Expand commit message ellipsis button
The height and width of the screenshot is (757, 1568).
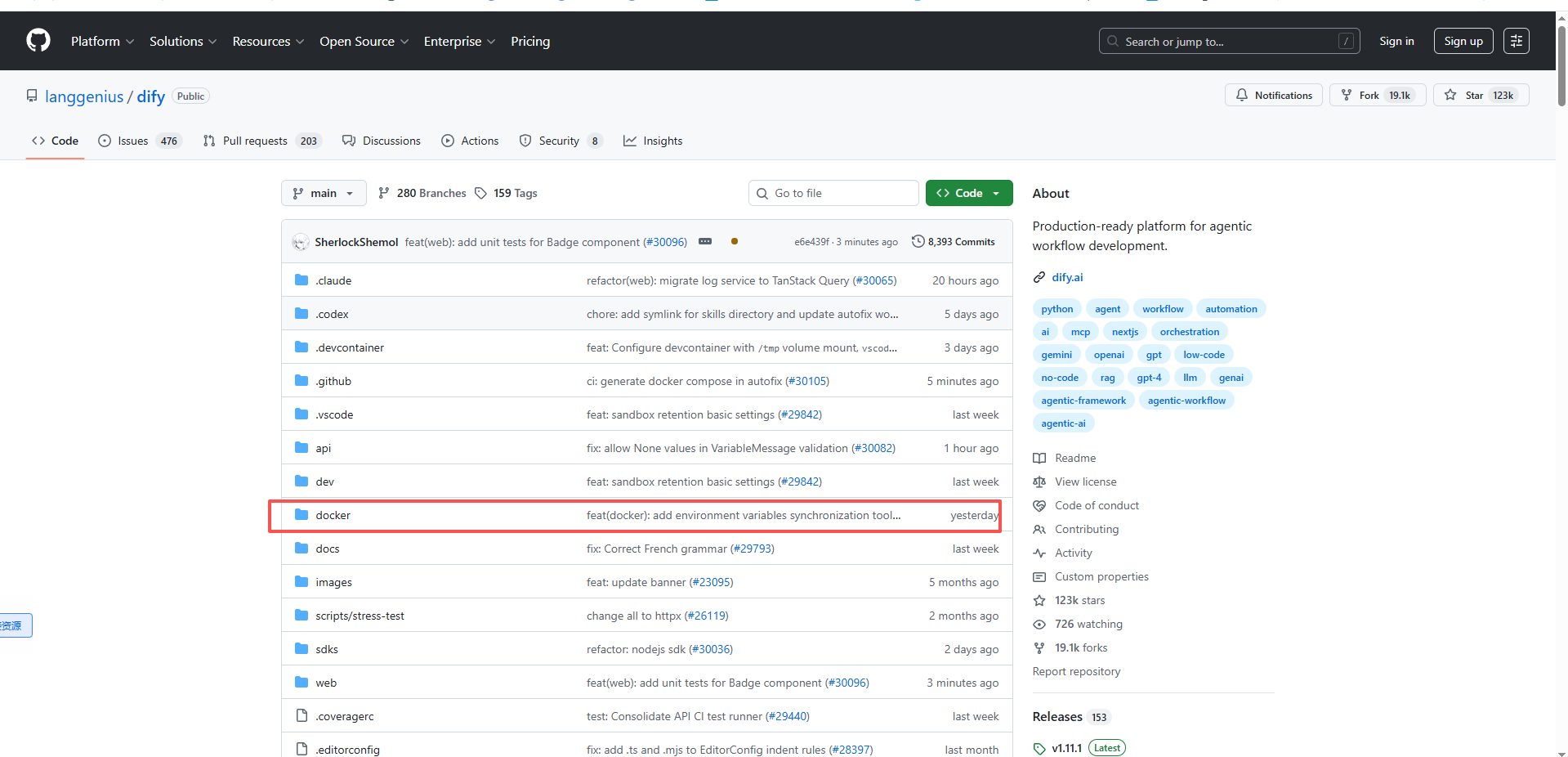click(705, 241)
